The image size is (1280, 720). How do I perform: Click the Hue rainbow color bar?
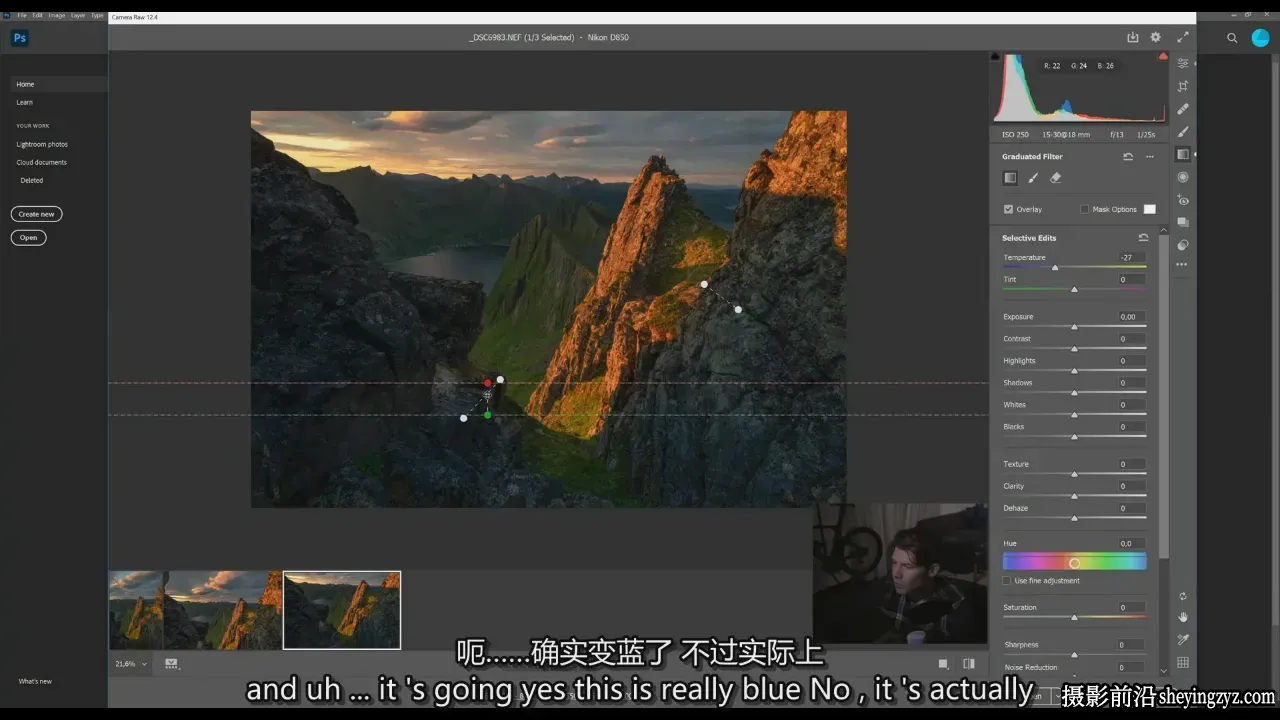tap(1074, 563)
